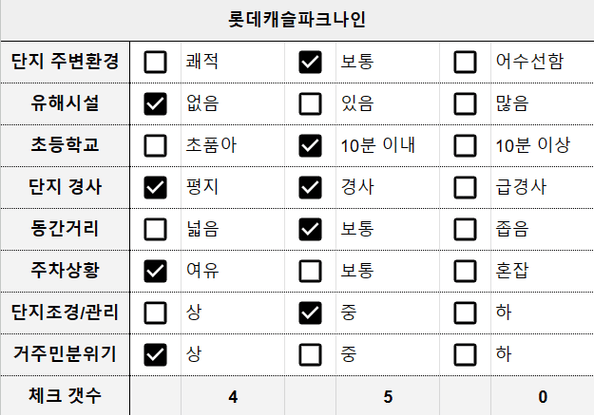
Task: Check the 좁음 checkbox for 동간거리
Action: pos(465,229)
